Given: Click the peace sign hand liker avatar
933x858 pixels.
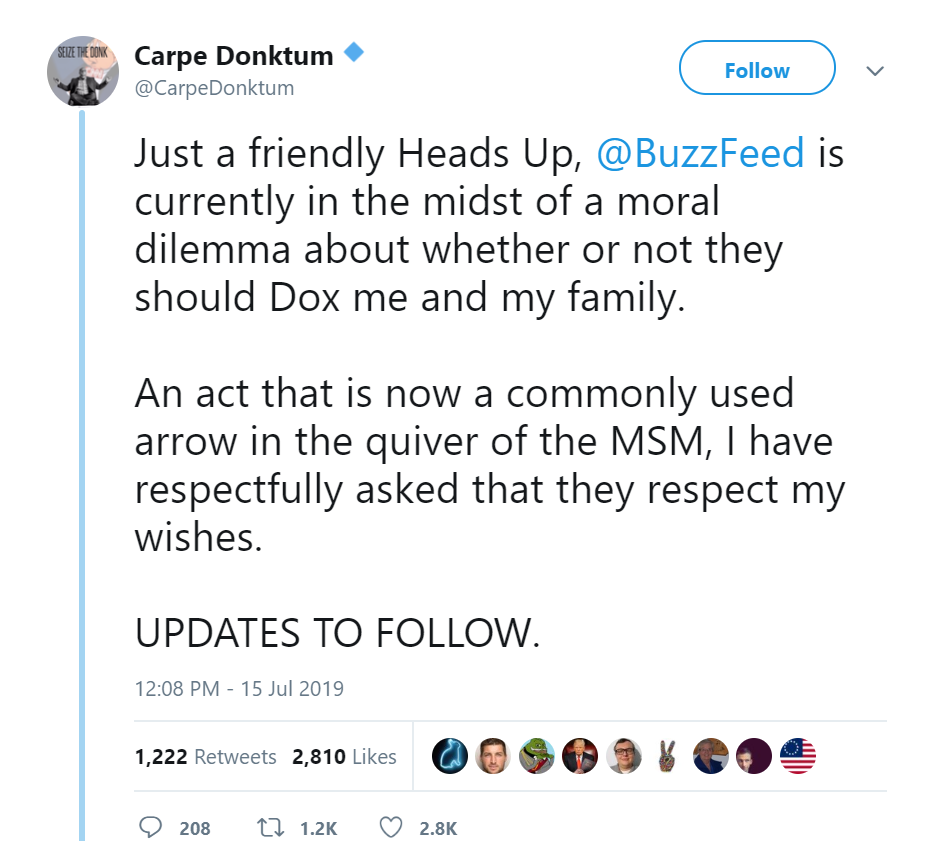Looking at the screenshot, I should (x=666, y=757).
